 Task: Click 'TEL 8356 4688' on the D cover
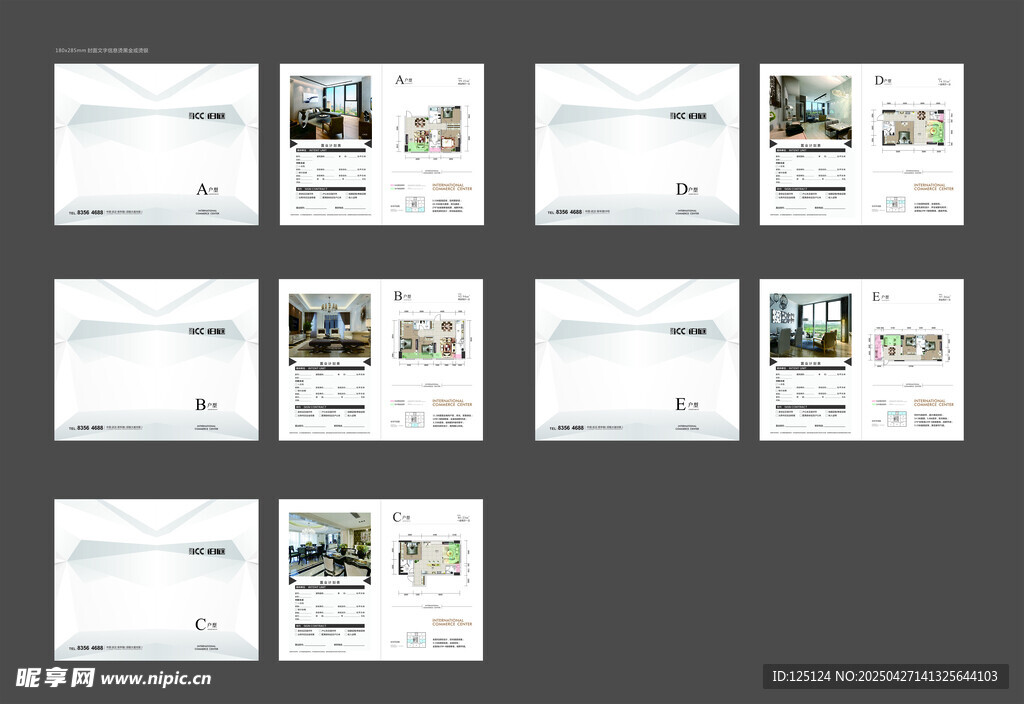pos(565,213)
